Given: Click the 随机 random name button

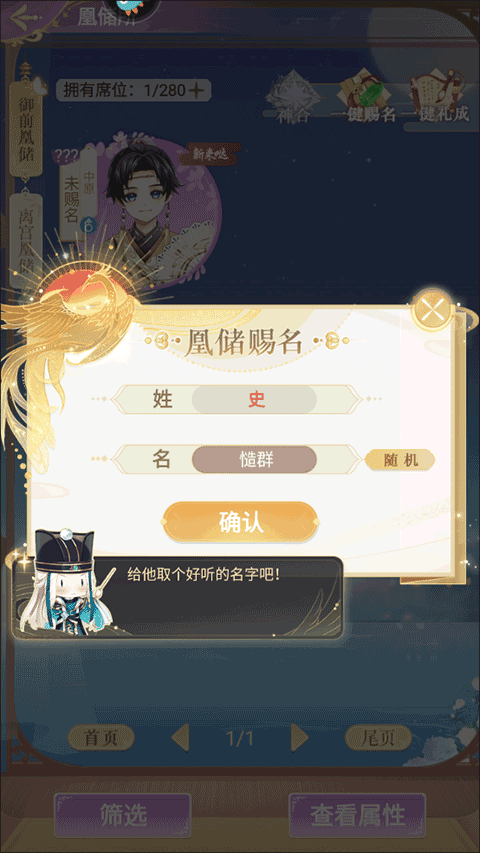Looking at the screenshot, I should pyautogui.click(x=400, y=460).
